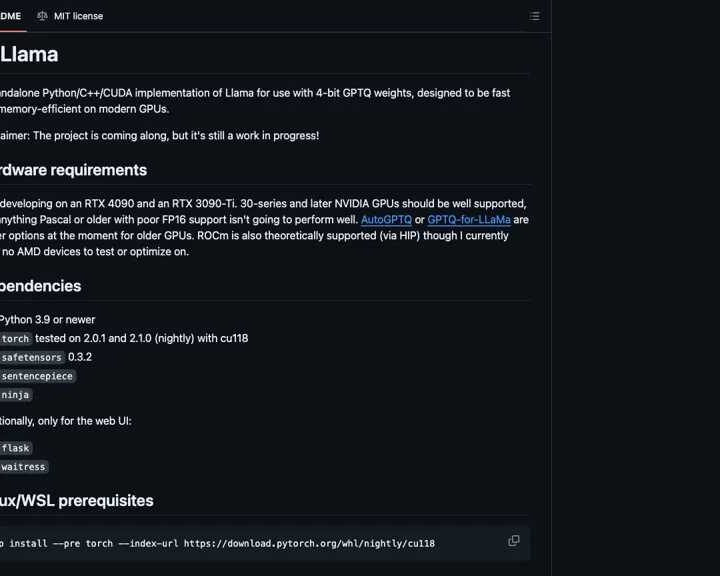Click the Disclaimer work-in-progress sentence

(x=160, y=136)
